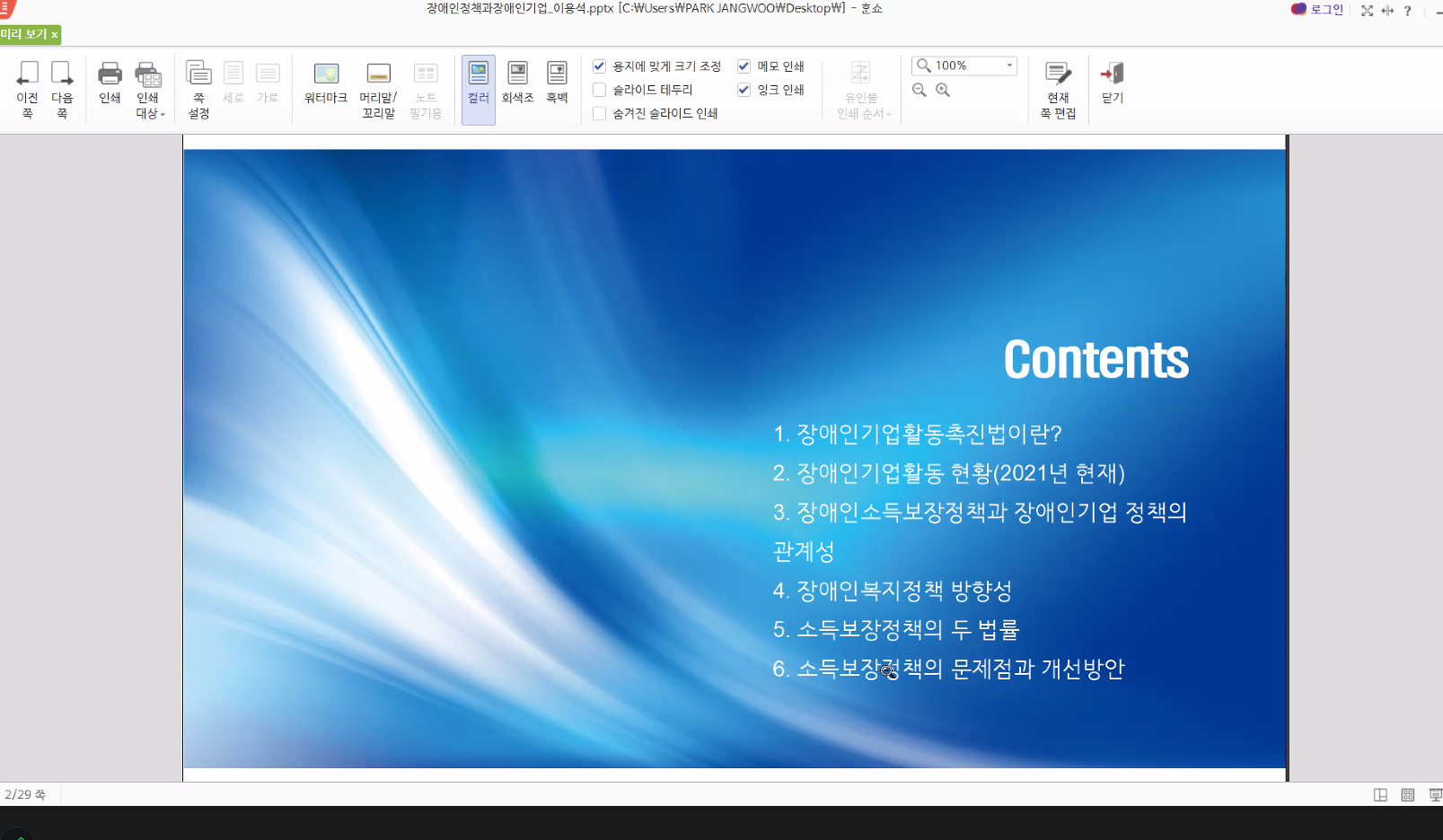This screenshot has height=840, width=1443.
Task: Open 쪽 설정 page setup
Action: pos(198,89)
